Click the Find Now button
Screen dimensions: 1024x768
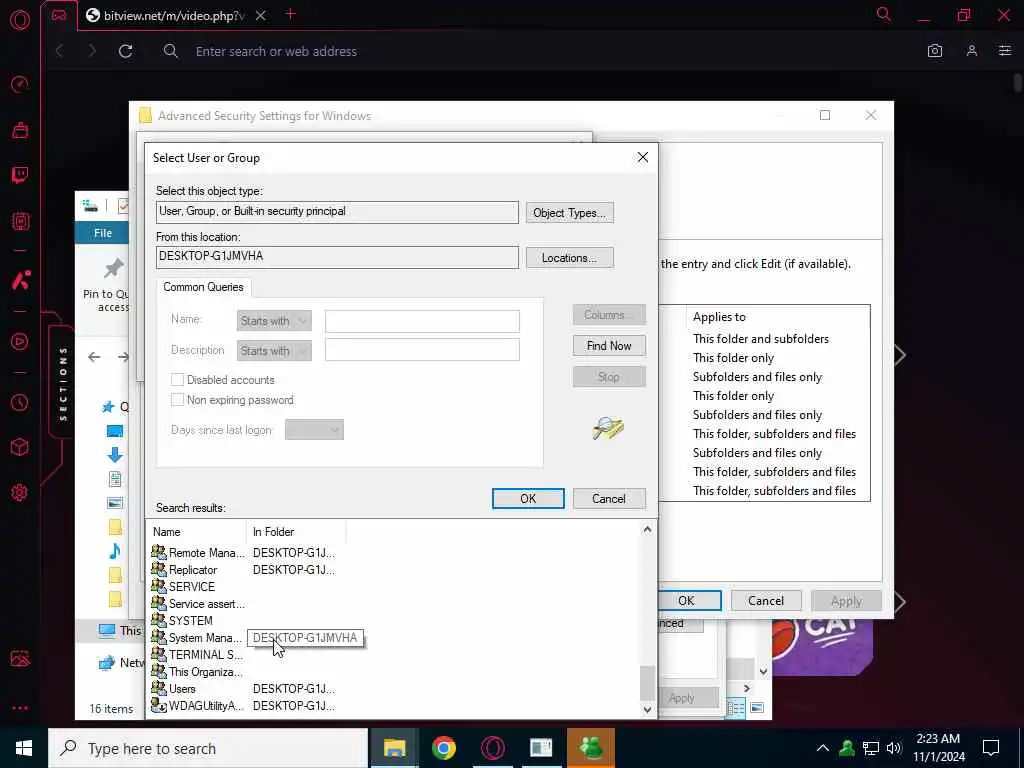609,345
